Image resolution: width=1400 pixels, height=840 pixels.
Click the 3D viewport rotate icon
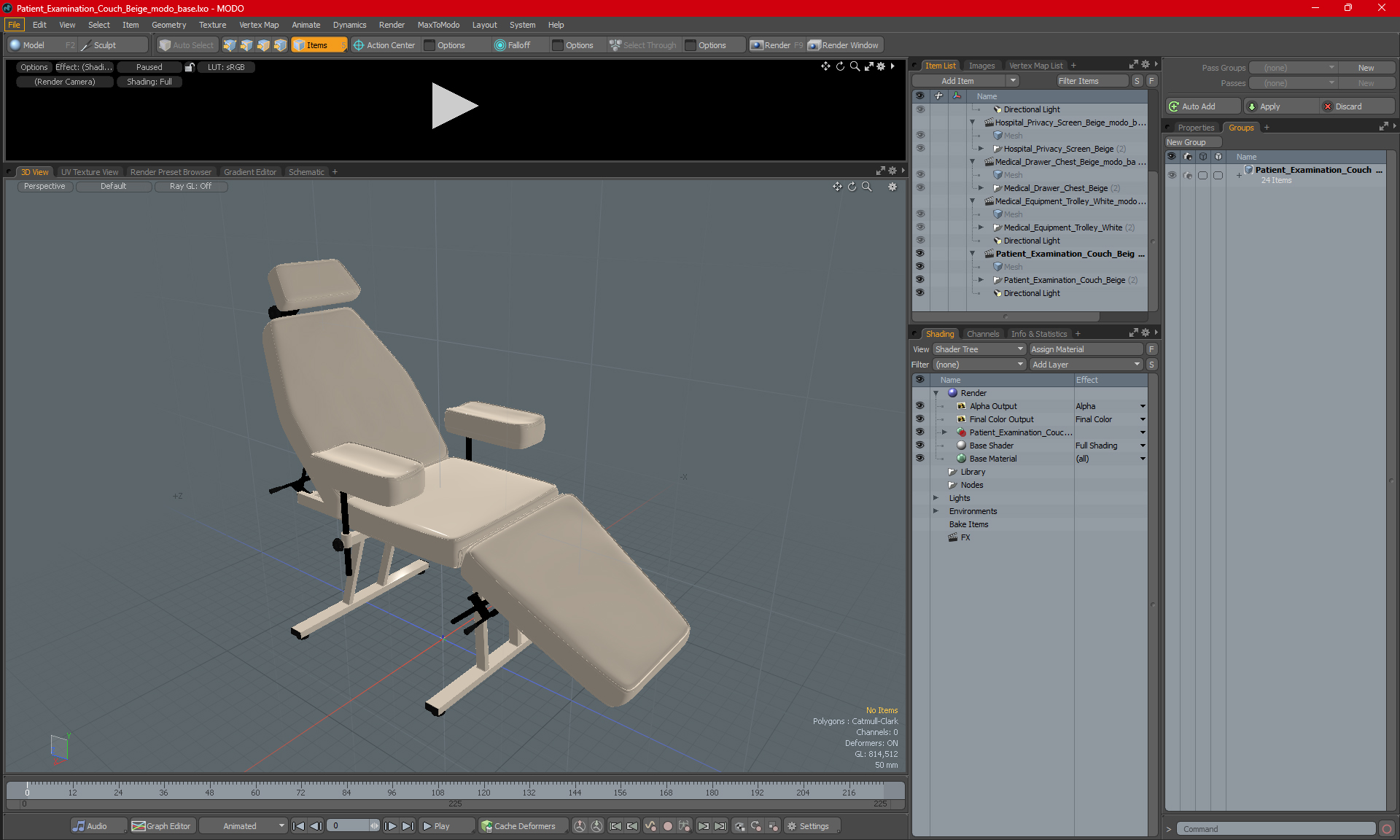pyautogui.click(x=852, y=187)
